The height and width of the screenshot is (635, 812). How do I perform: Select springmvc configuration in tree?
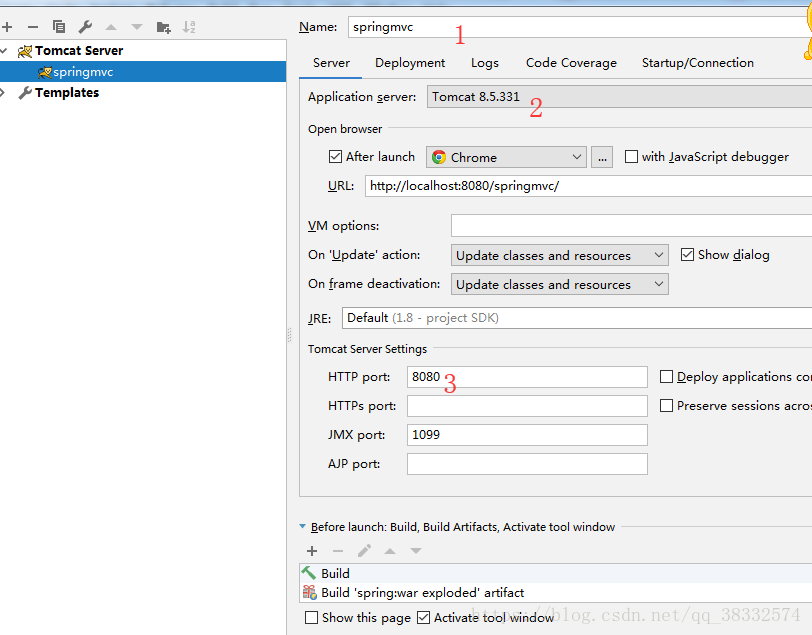(x=143, y=72)
